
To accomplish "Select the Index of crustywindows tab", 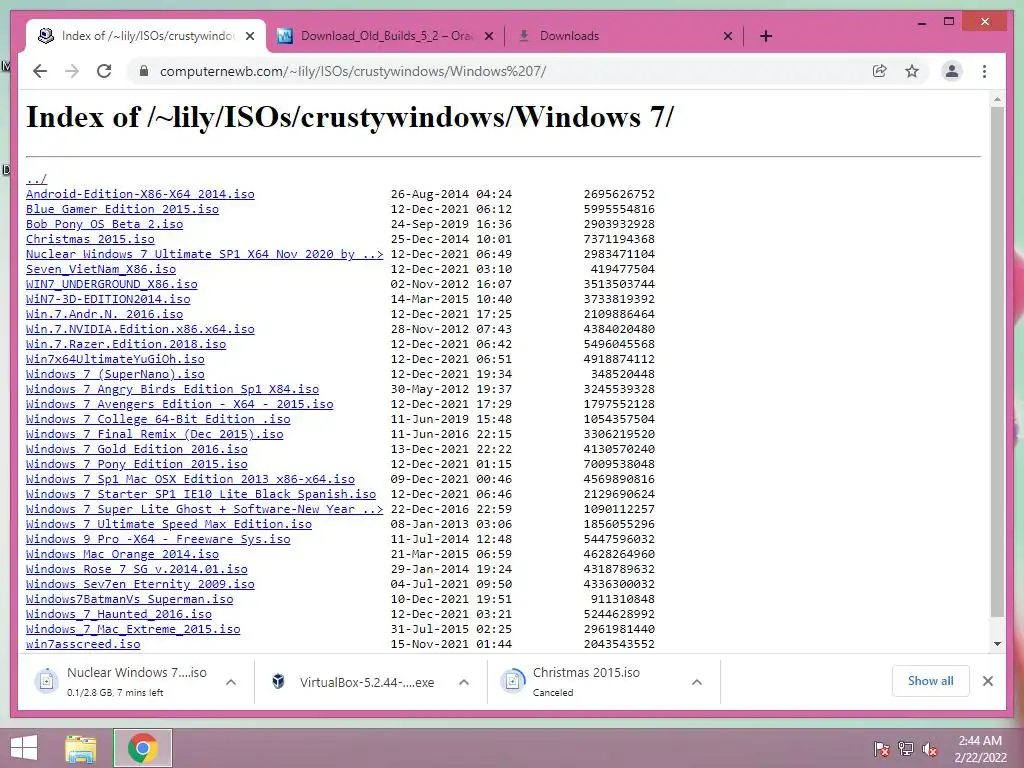I will (x=146, y=36).
